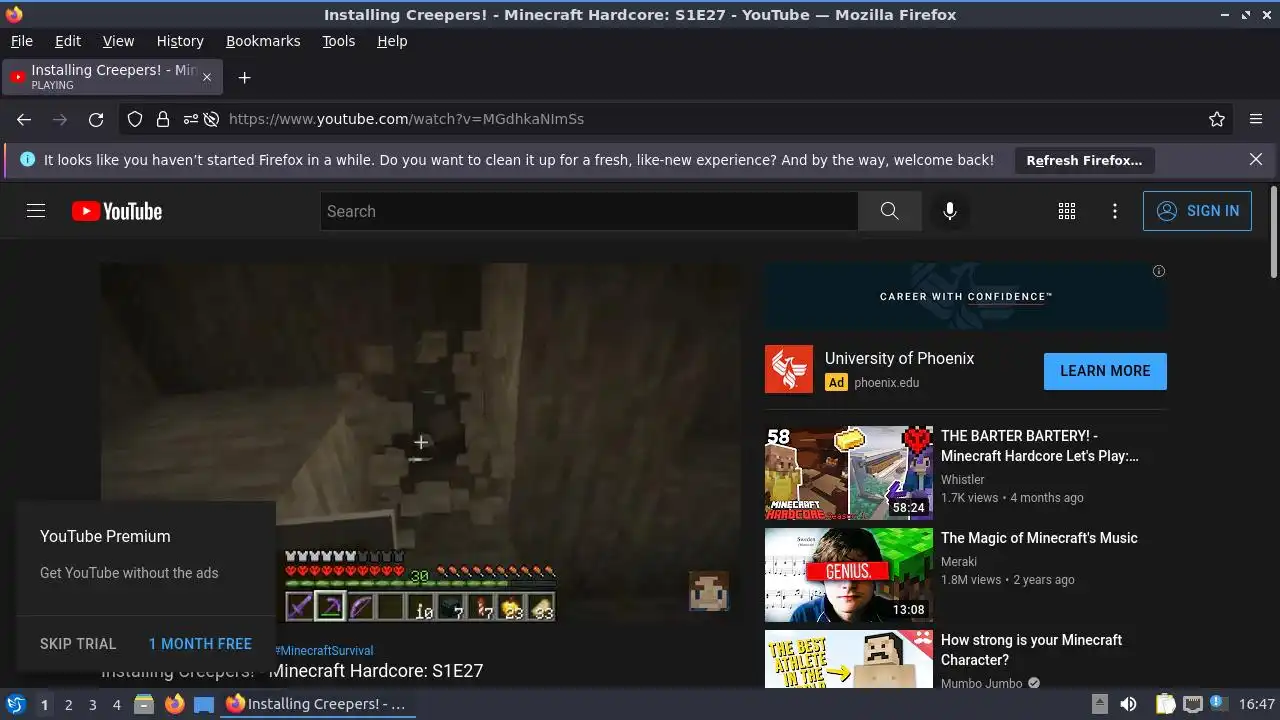1280x720 pixels.
Task: Click the autoplay blocked icon in address bar
Action: 211,119
